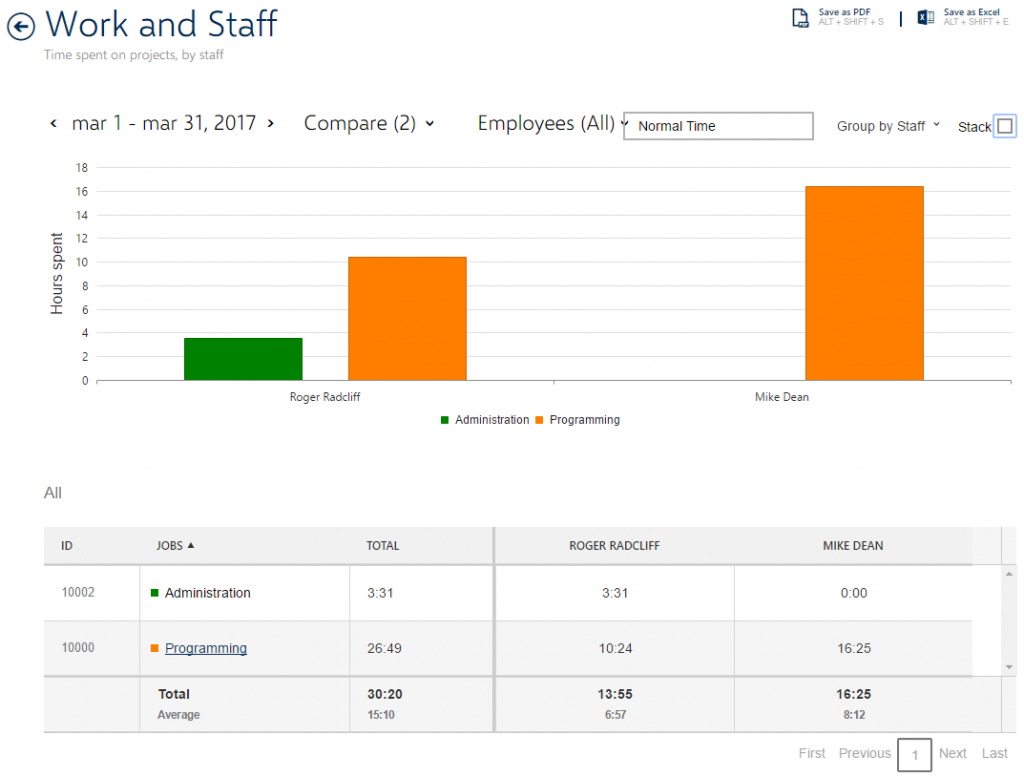Open the Employees (All) dropdown
Screen dimensions: 1024x777
(x=552, y=123)
